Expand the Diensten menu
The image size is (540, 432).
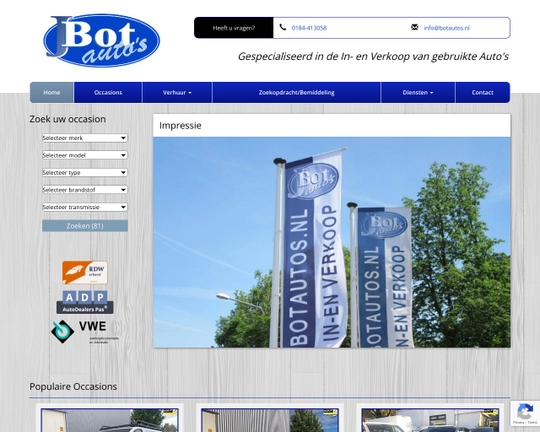418,92
